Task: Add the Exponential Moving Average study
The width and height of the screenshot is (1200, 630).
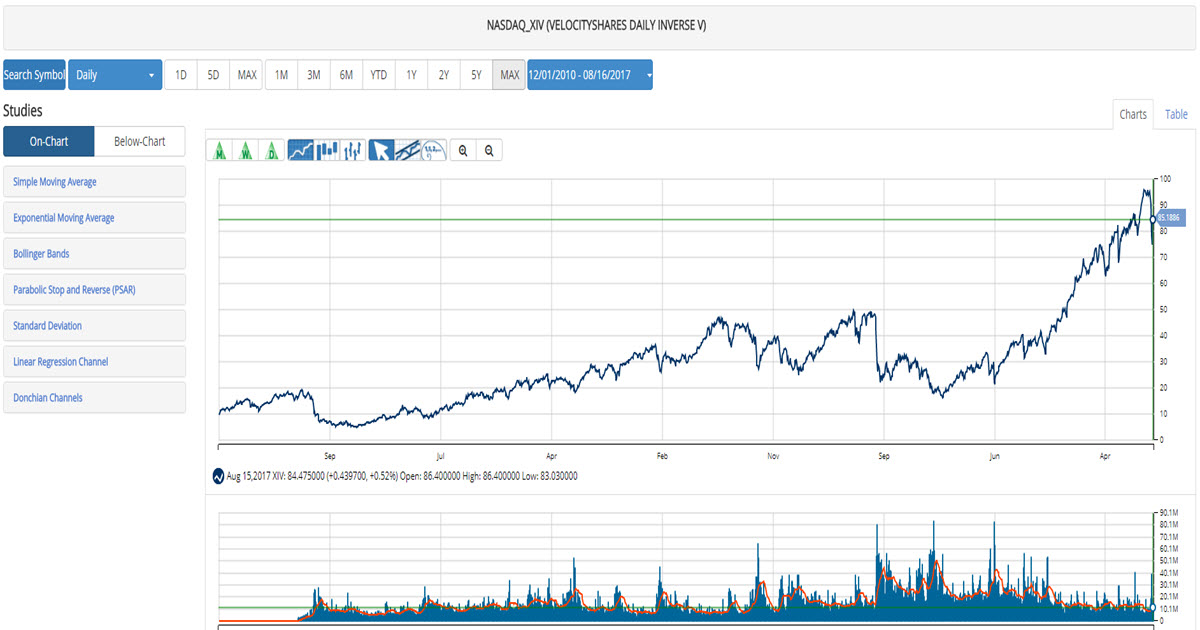Action: click(94, 218)
